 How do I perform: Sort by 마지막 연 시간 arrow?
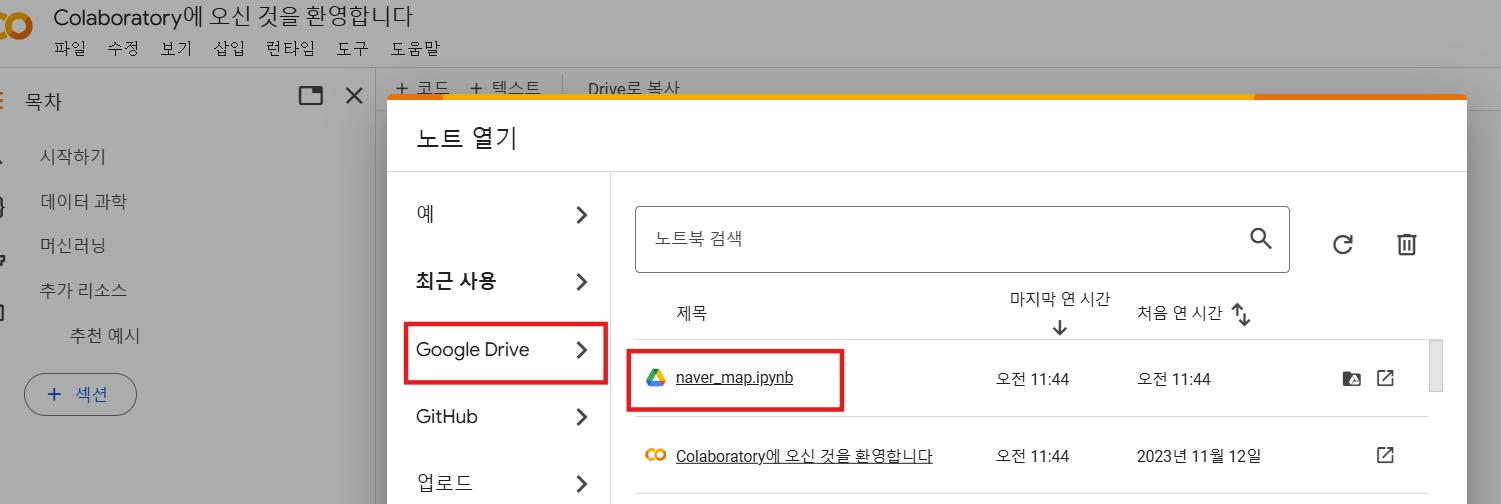pyautogui.click(x=1060, y=327)
